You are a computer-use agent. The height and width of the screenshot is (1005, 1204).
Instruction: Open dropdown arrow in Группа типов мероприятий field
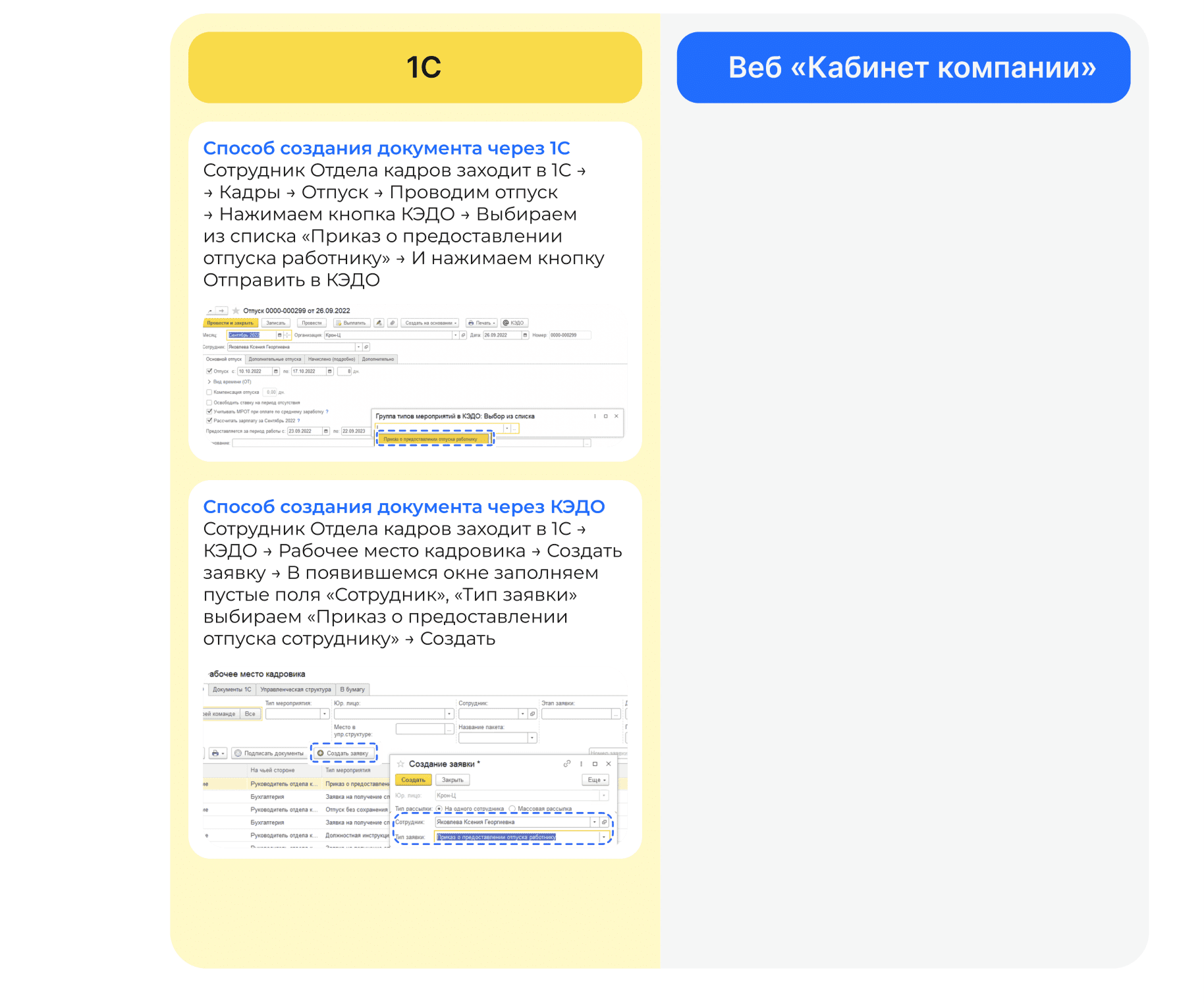(506, 428)
